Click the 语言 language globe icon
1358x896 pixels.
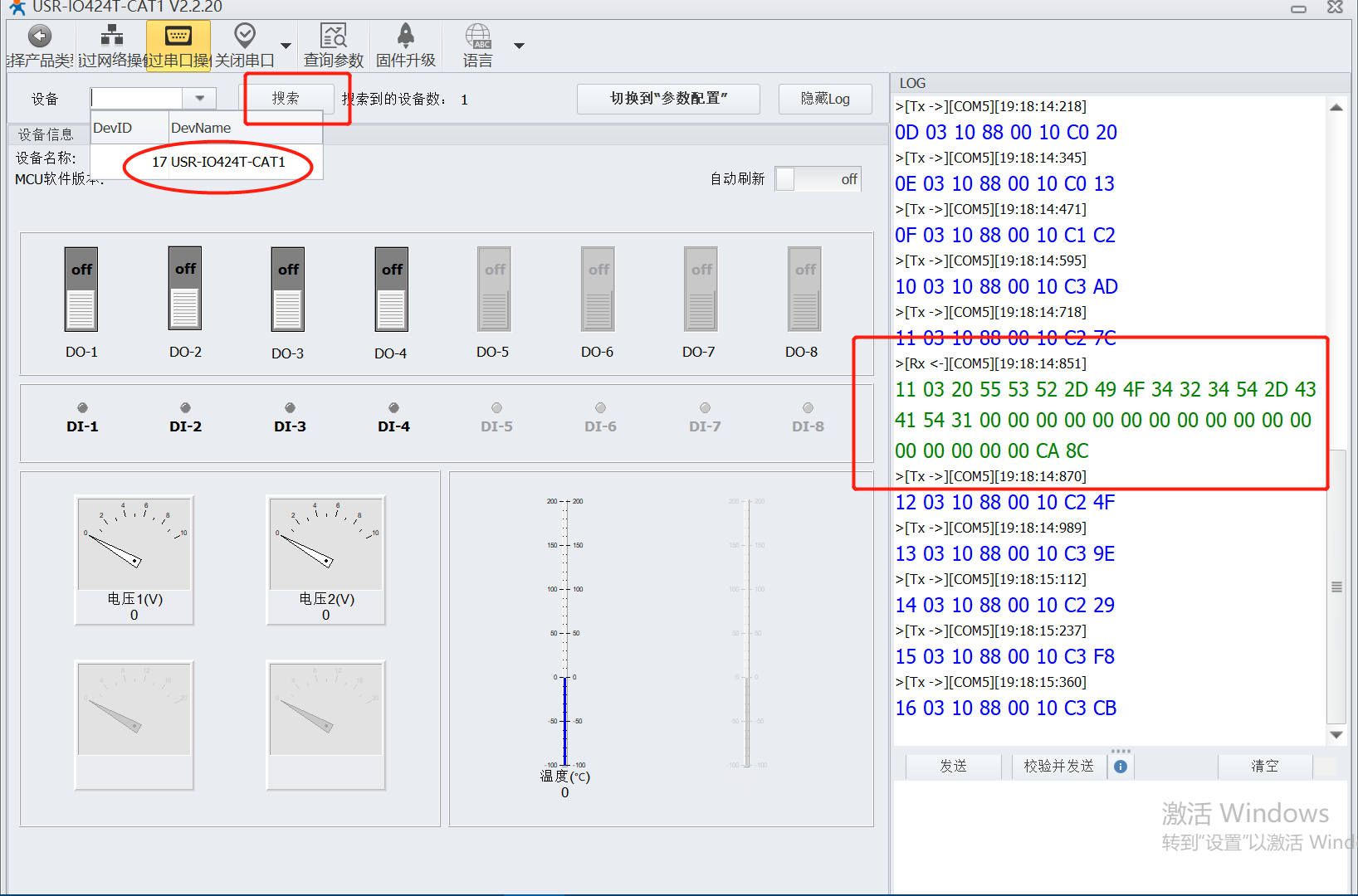[x=478, y=37]
